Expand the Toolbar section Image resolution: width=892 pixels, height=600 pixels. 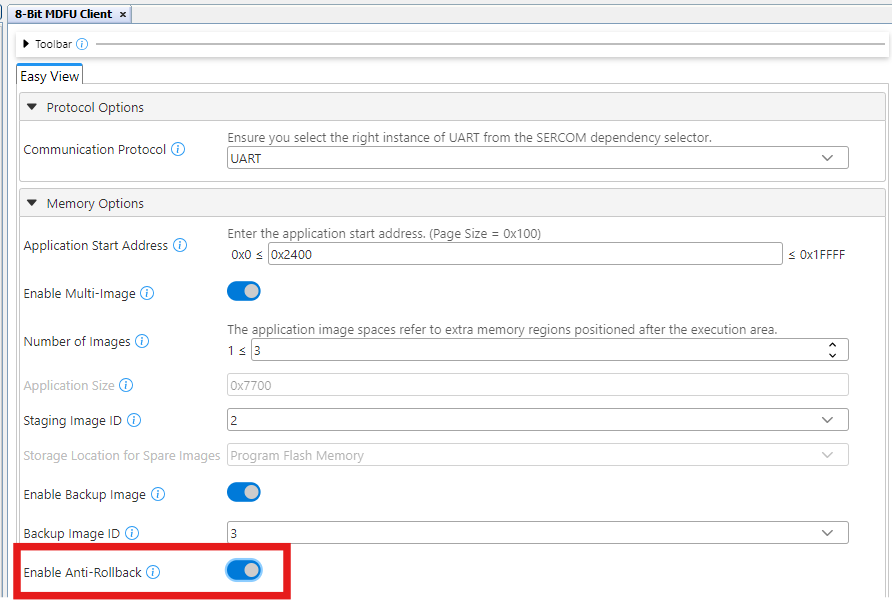click(x=26, y=44)
